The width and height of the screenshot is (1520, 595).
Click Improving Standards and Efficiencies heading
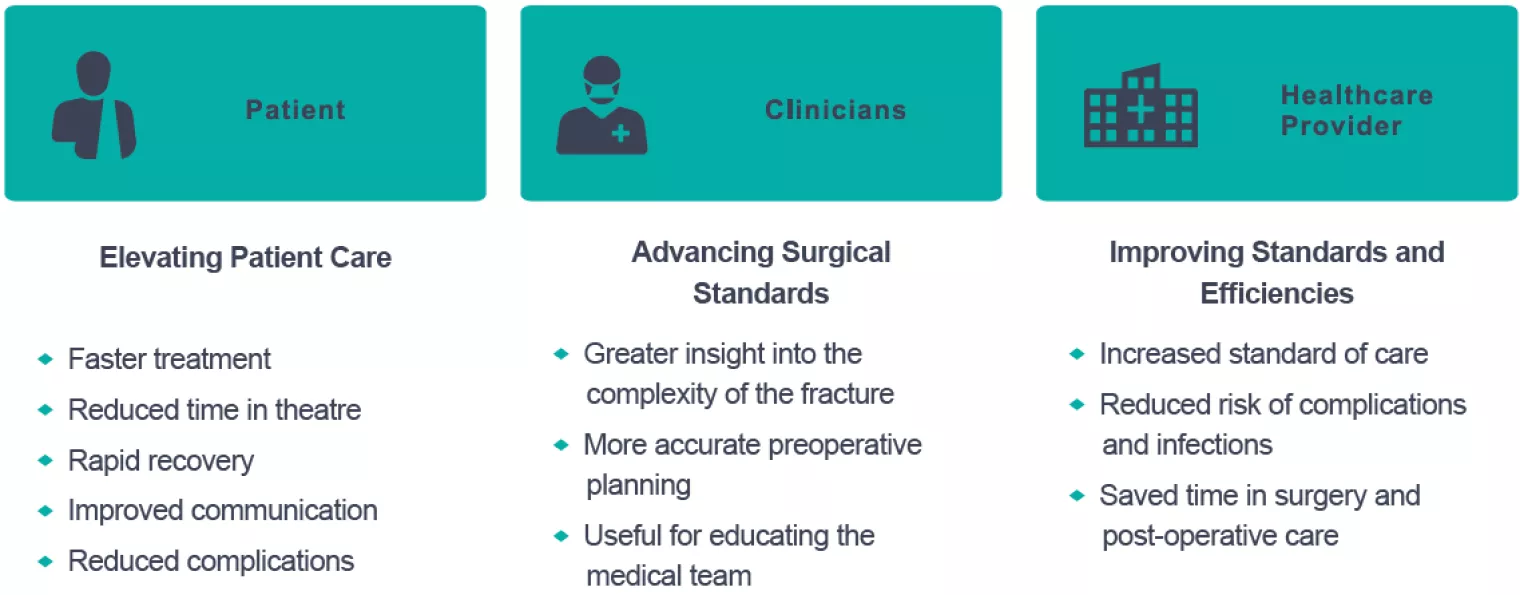[x=1277, y=272]
